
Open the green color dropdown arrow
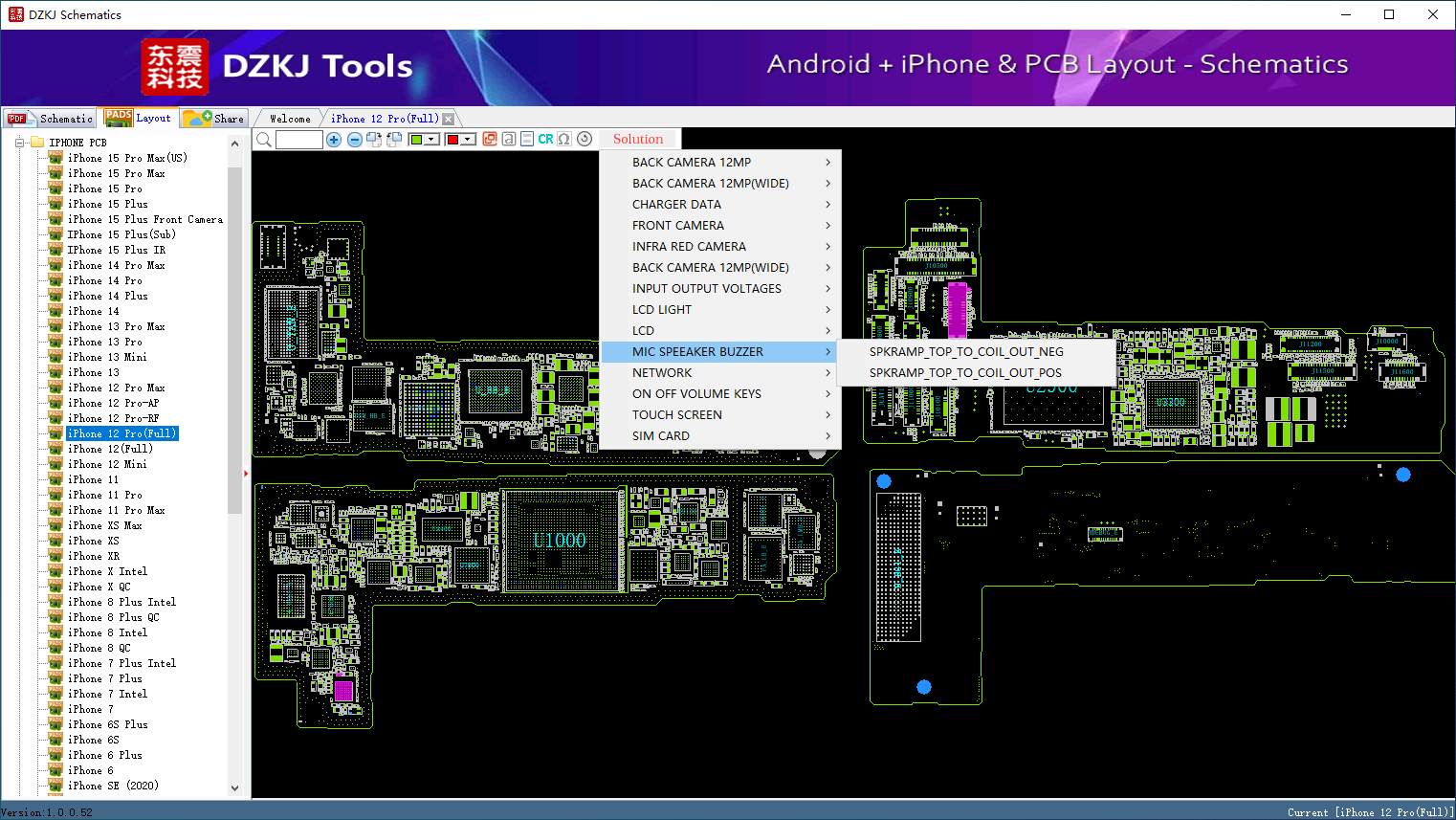432,140
